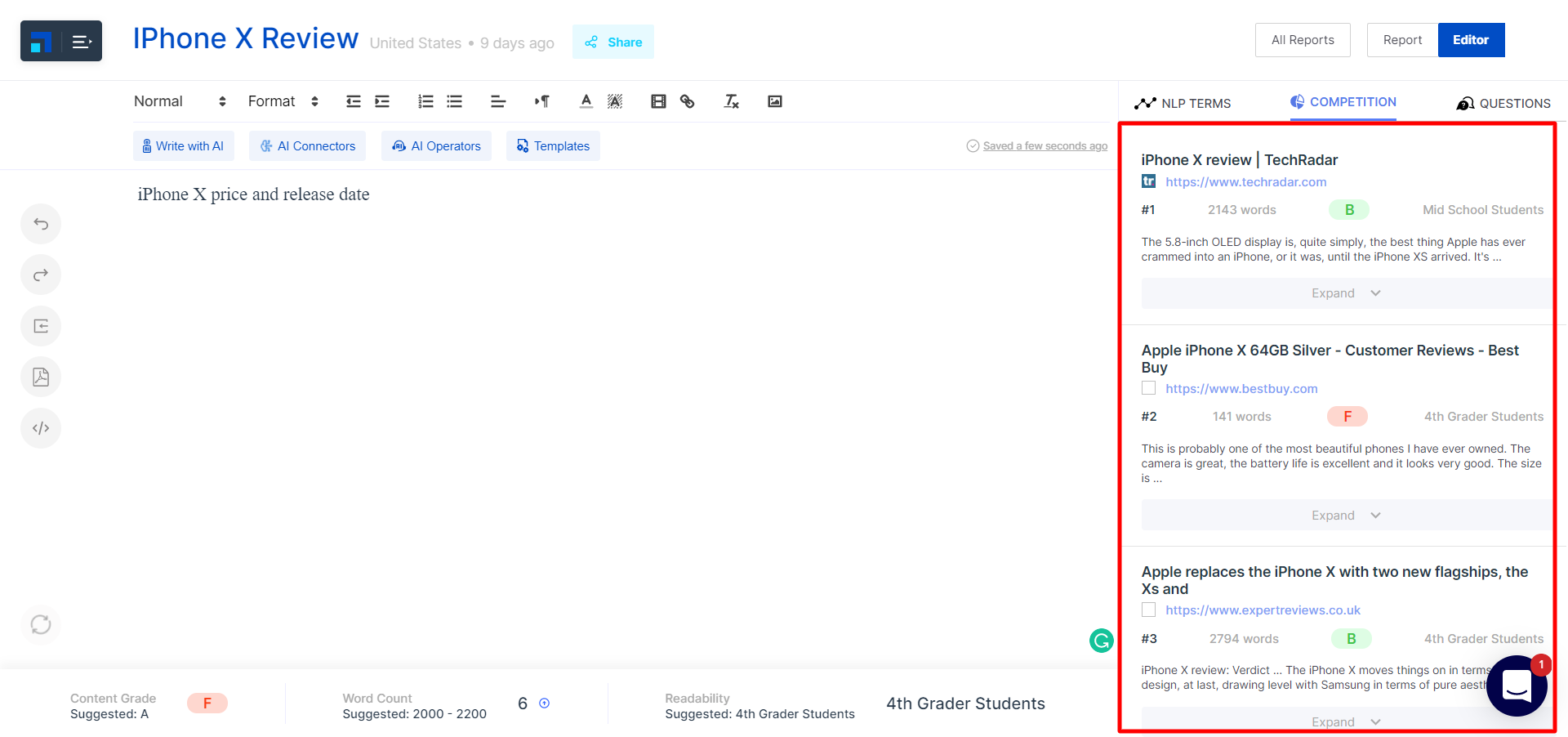Click the import content icon in left sidebar
Viewport: 1568px width, 737px height.
41,326
